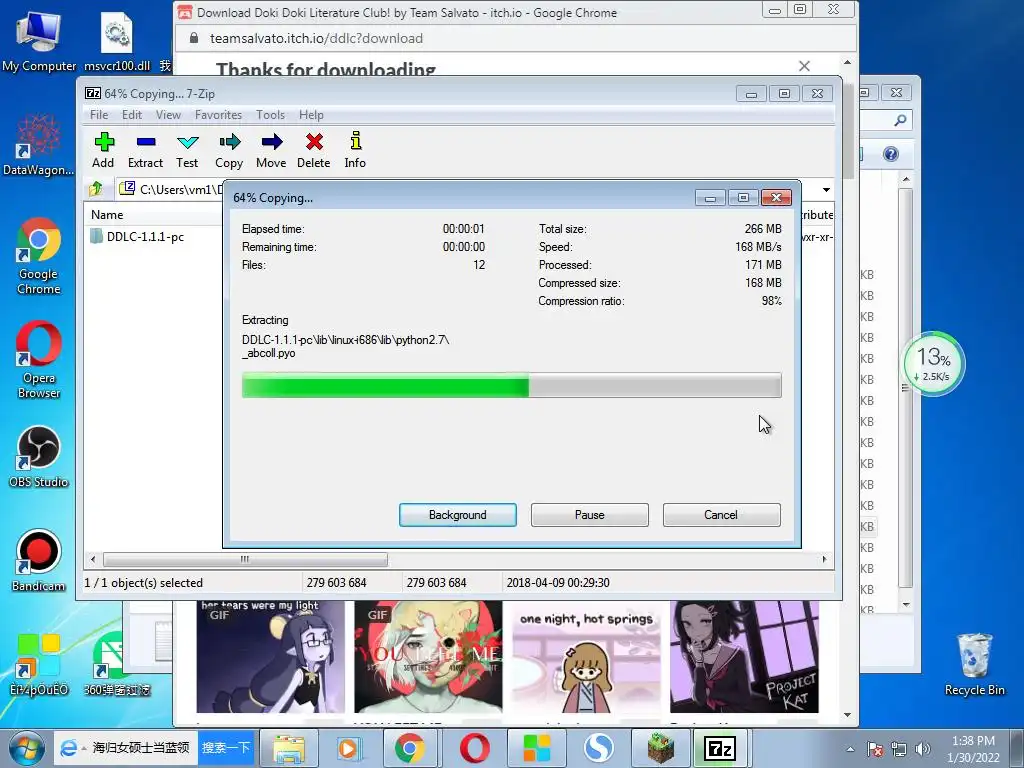Click the Extract toolbar icon
The image size is (1024, 768).
pyautogui.click(x=145, y=150)
